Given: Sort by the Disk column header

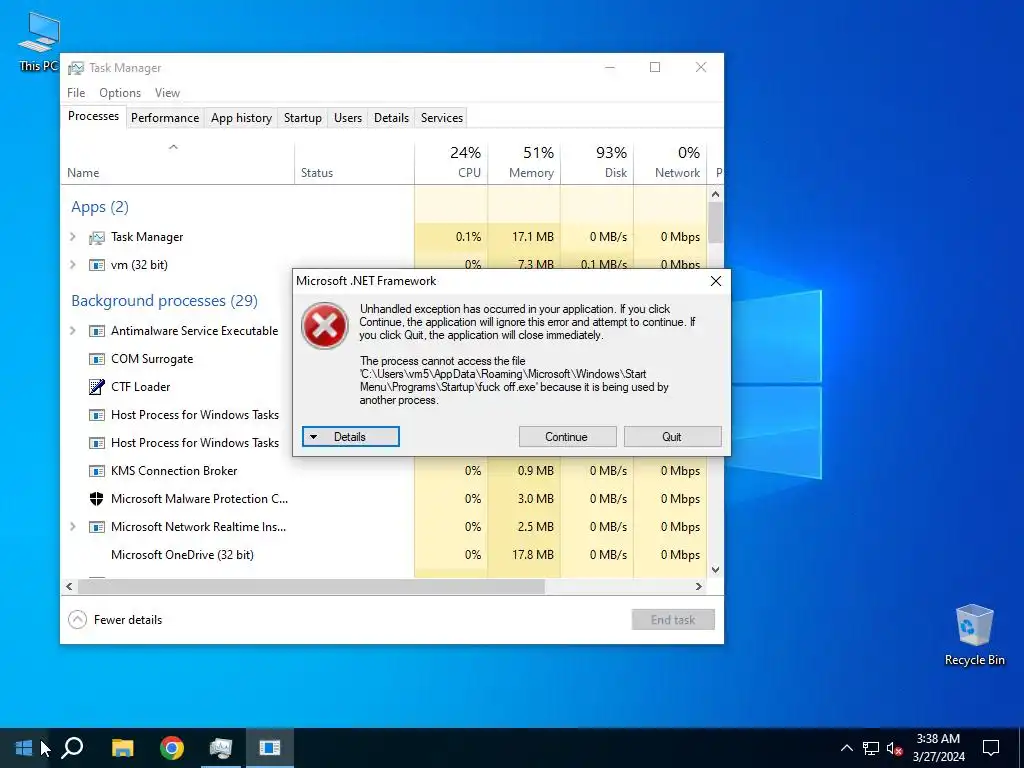Looking at the screenshot, I should [x=597, y=163].
